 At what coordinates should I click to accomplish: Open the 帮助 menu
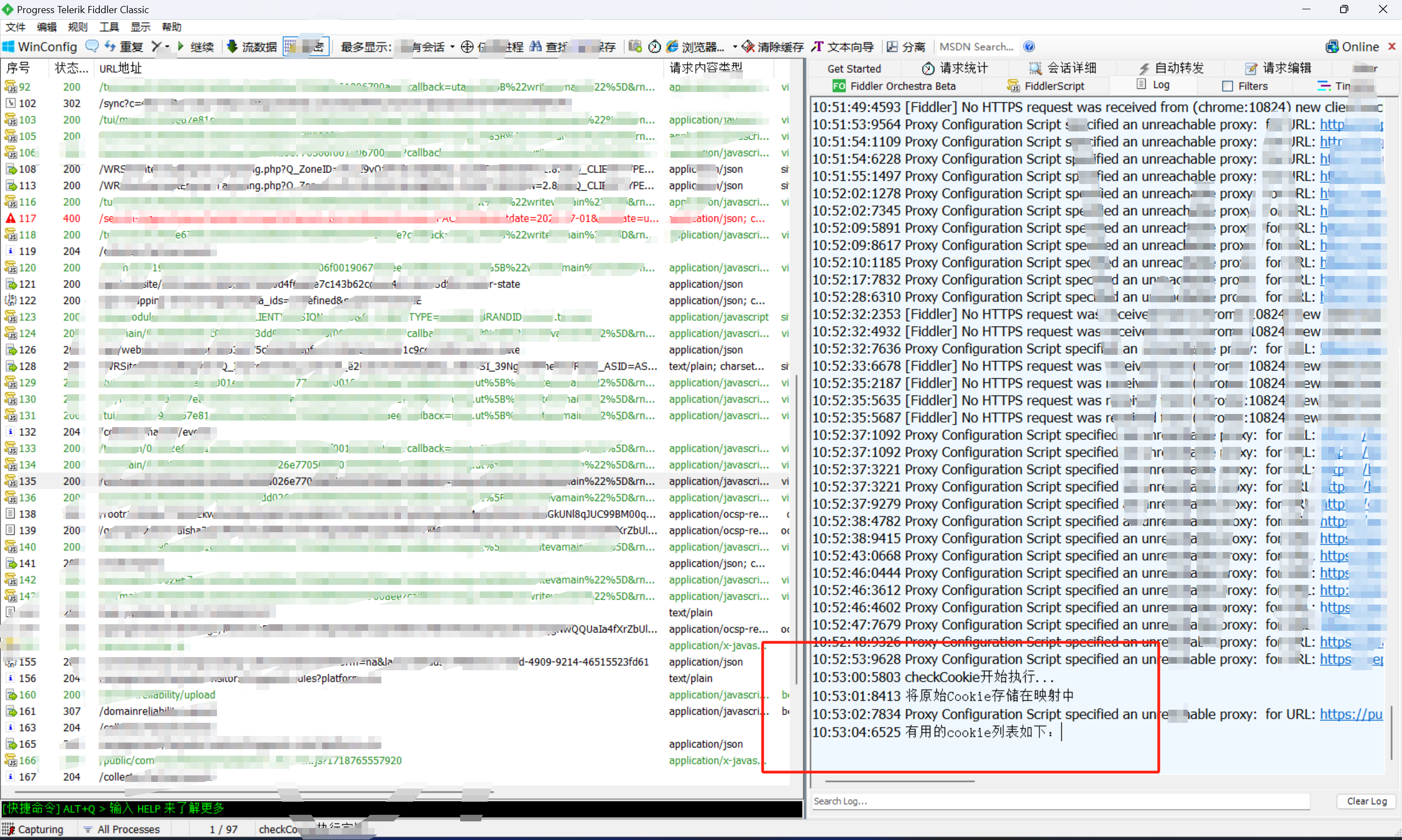(x=171, y=27)
